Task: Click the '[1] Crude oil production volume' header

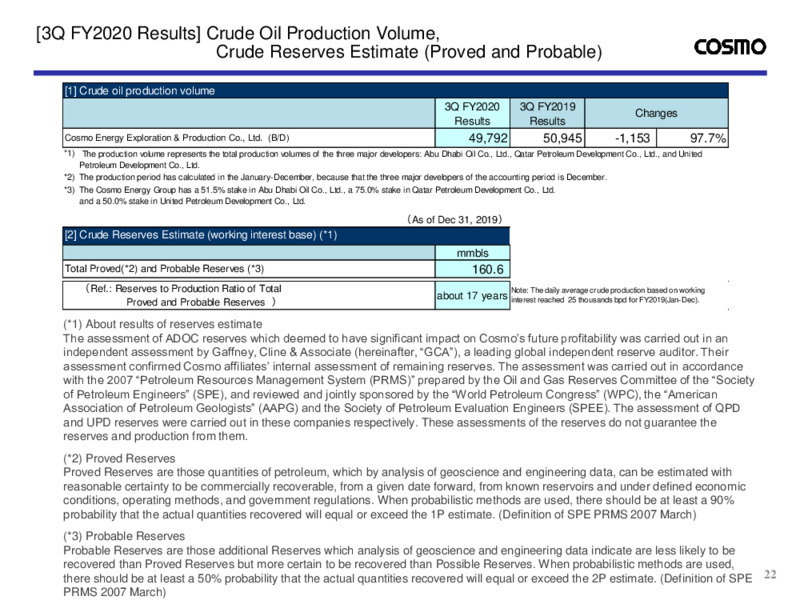Action: tap(395, 90)
